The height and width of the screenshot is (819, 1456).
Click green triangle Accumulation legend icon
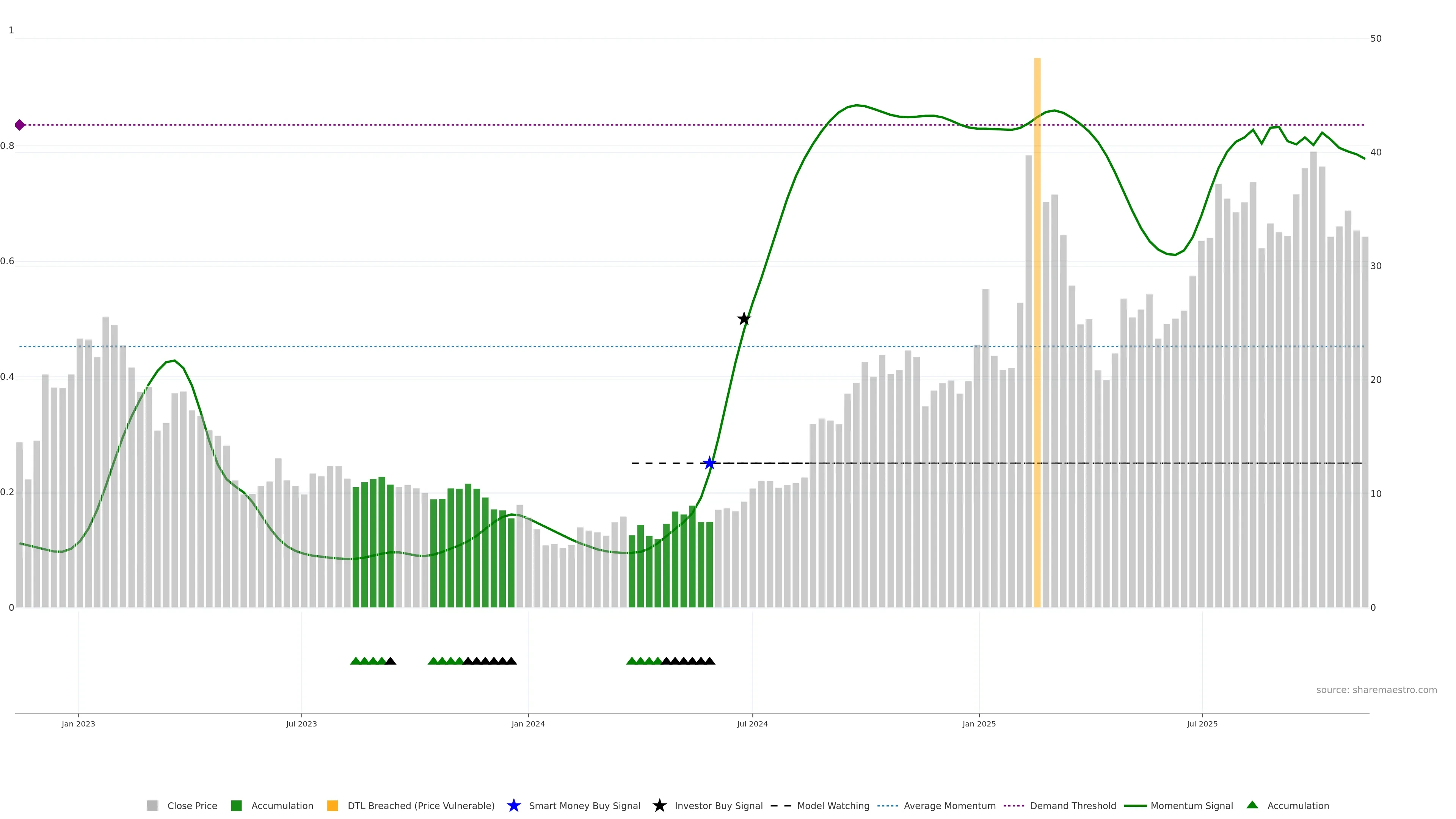pos(1252,805)
